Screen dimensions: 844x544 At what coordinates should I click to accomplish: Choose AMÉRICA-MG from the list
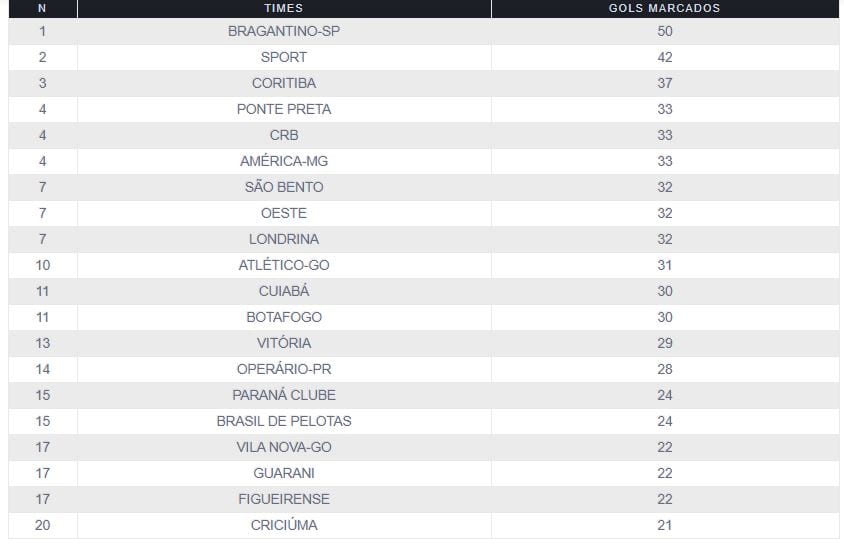pyautogui.click(x=284, y=161)
